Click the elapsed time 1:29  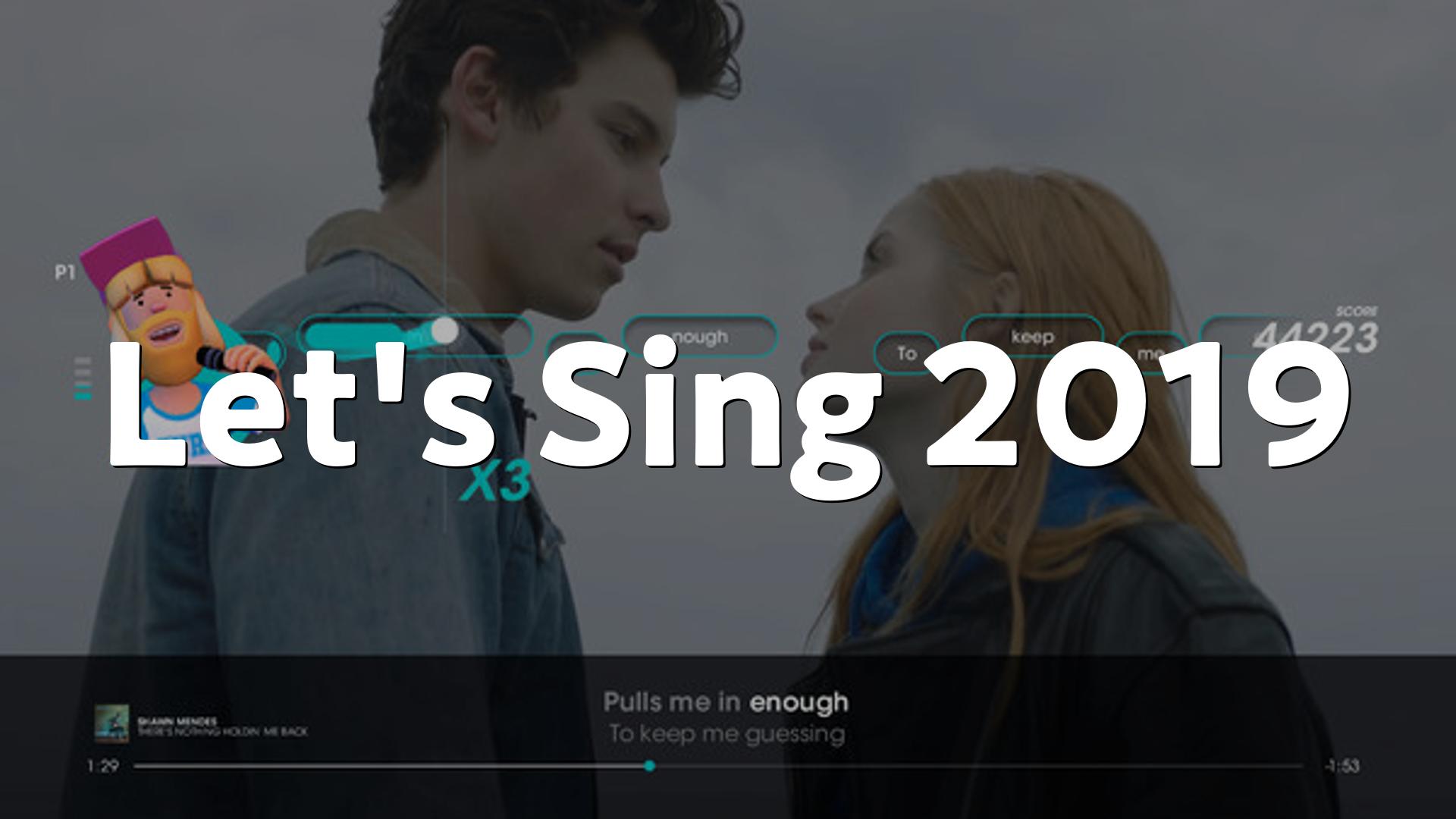pyautogui.click(x=102, y=766)
